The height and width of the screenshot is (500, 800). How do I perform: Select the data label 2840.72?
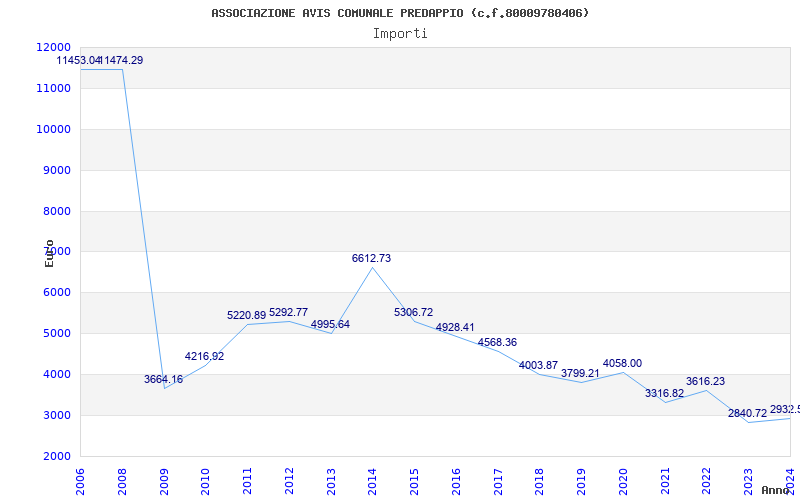click(x=747, y=413)
